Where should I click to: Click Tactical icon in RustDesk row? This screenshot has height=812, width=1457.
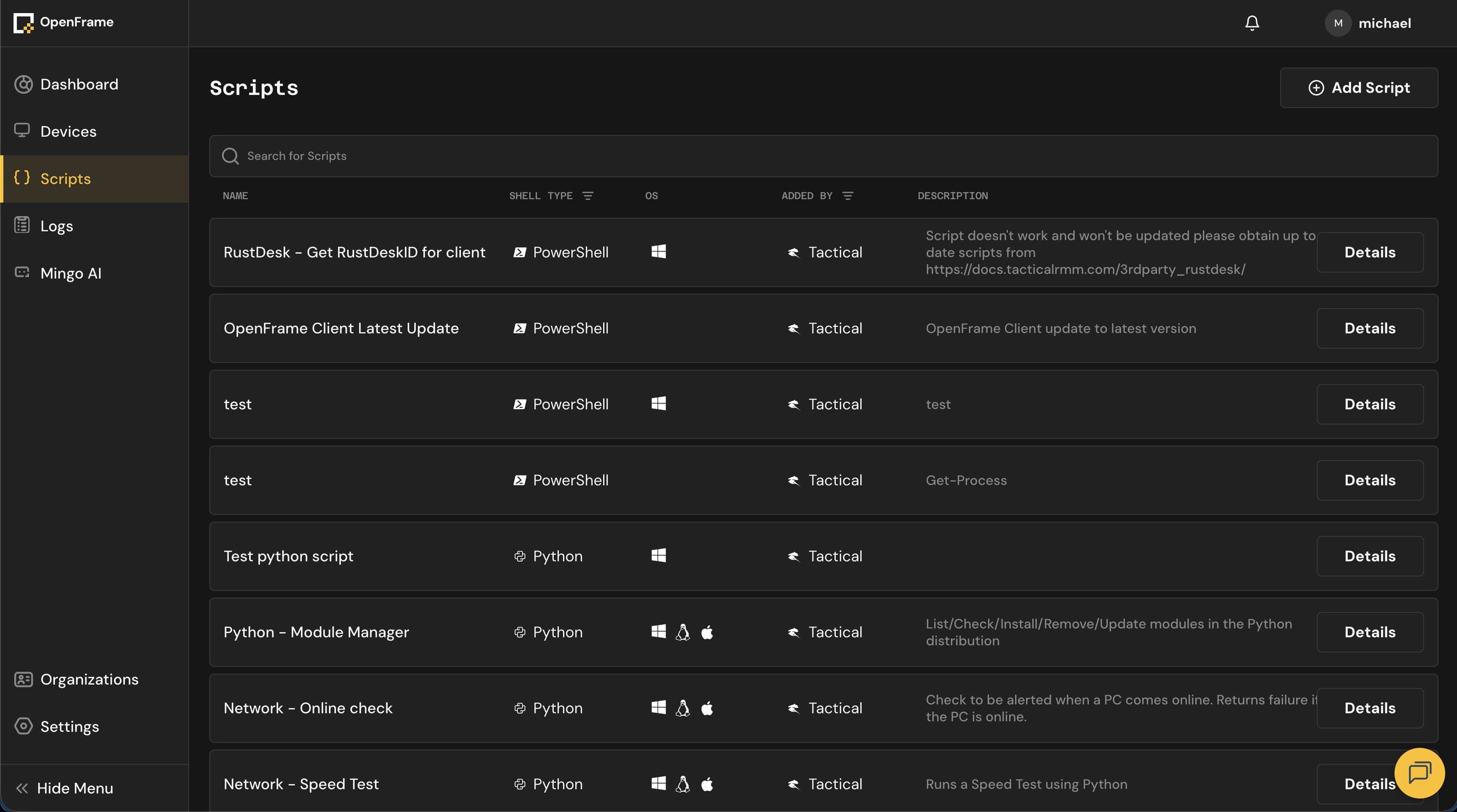(794, 252)
